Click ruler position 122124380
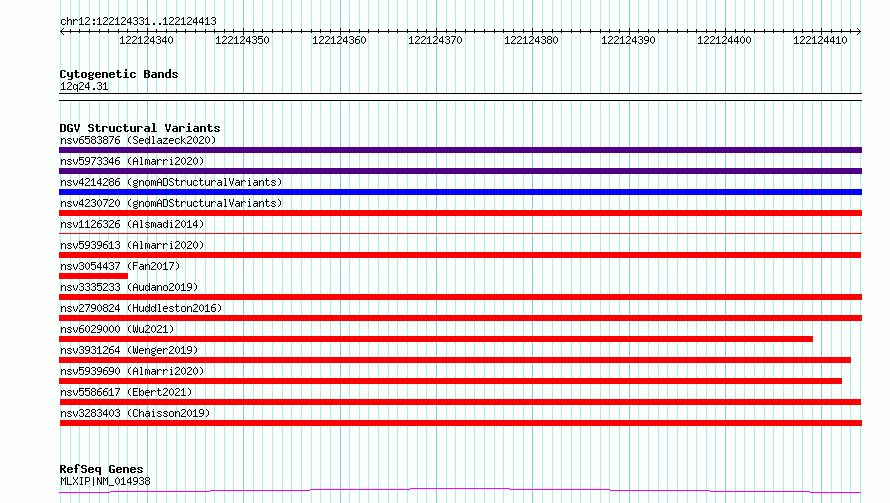This screenshot has height=503, width=890. [531, 40]
